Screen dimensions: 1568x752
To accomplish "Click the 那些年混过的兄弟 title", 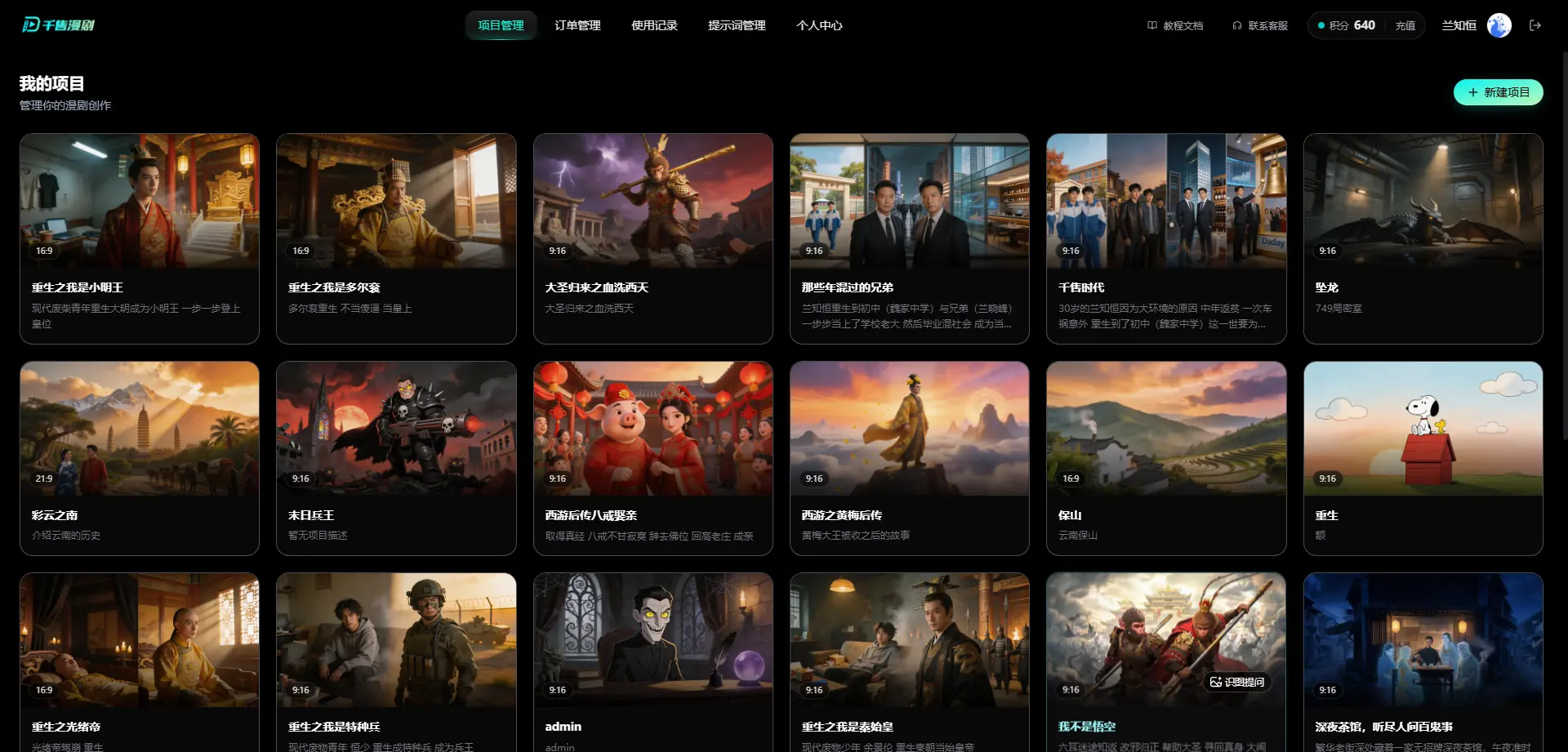I will [848, 287].
